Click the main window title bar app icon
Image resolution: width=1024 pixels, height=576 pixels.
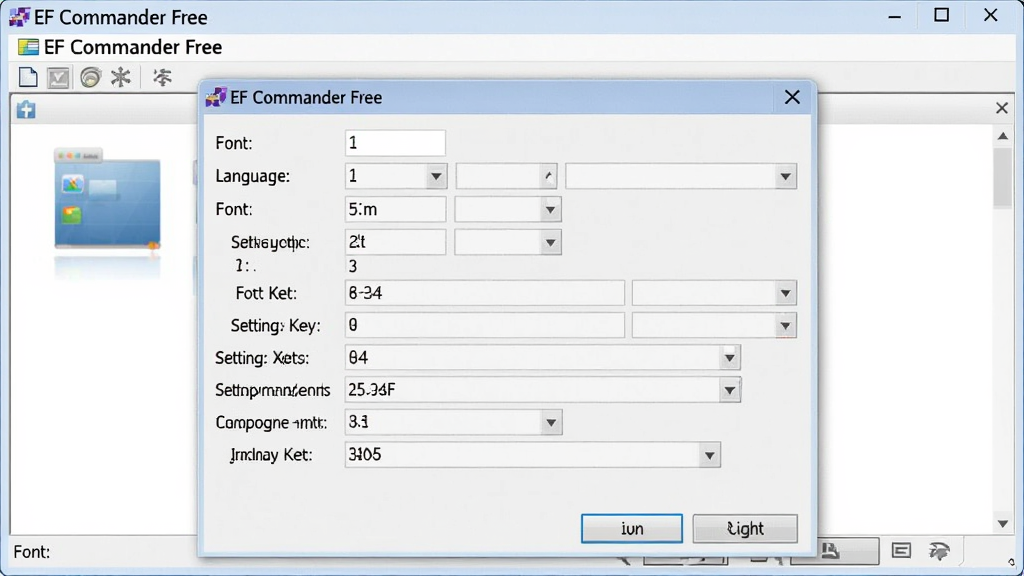point(20,17)
